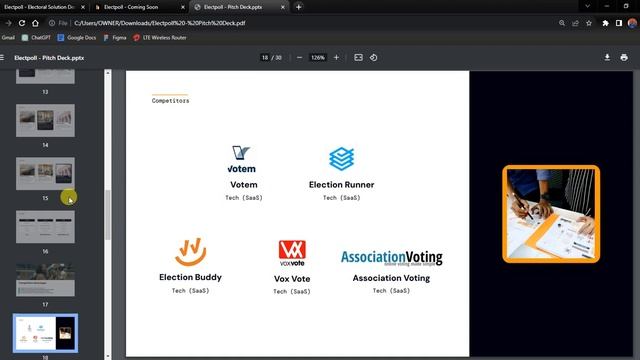Share this page icon in address bar
This screenshot has height=360, width=640.
click(x=576, y=23)
